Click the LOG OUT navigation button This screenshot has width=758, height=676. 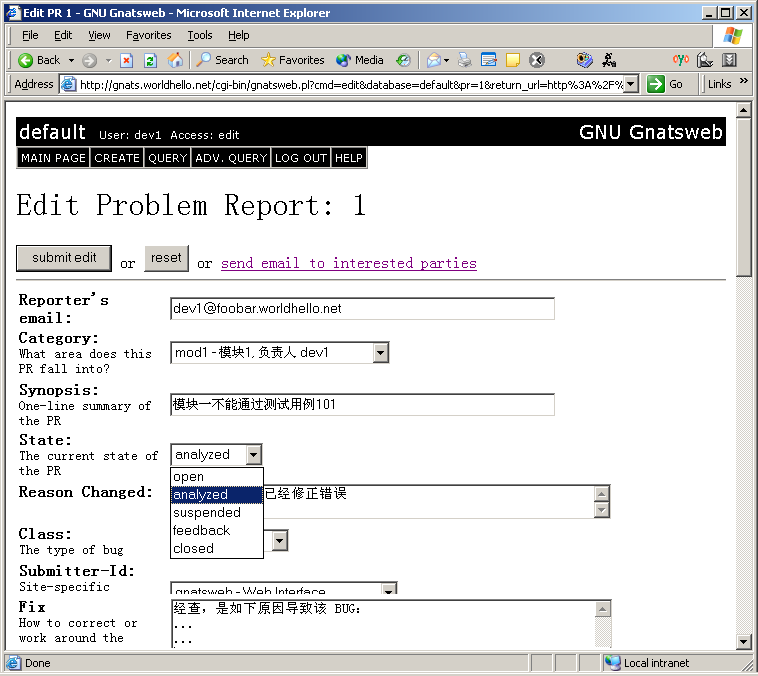(x=301, y=158)
